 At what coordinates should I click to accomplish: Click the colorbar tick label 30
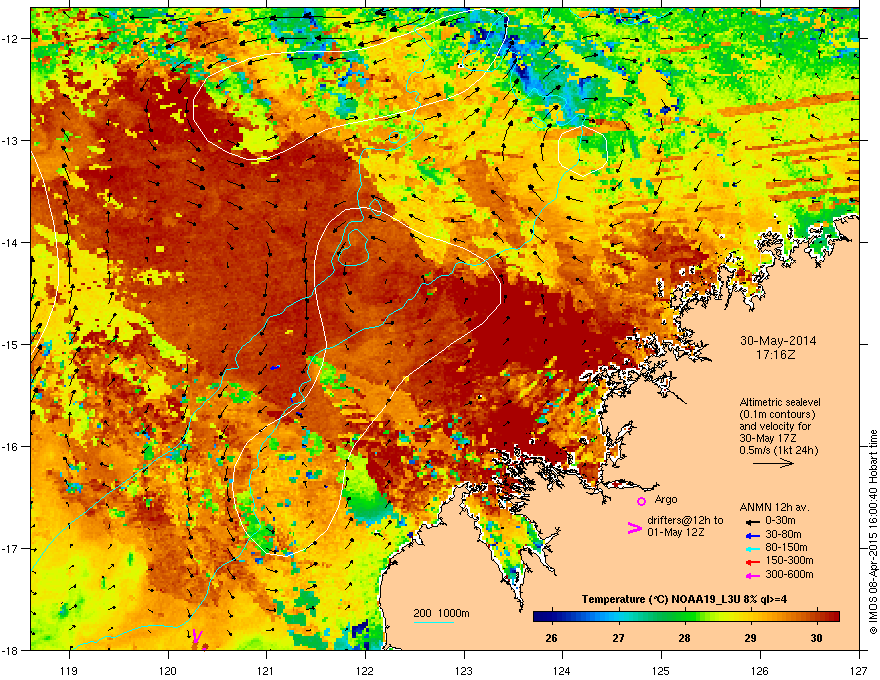817,638
